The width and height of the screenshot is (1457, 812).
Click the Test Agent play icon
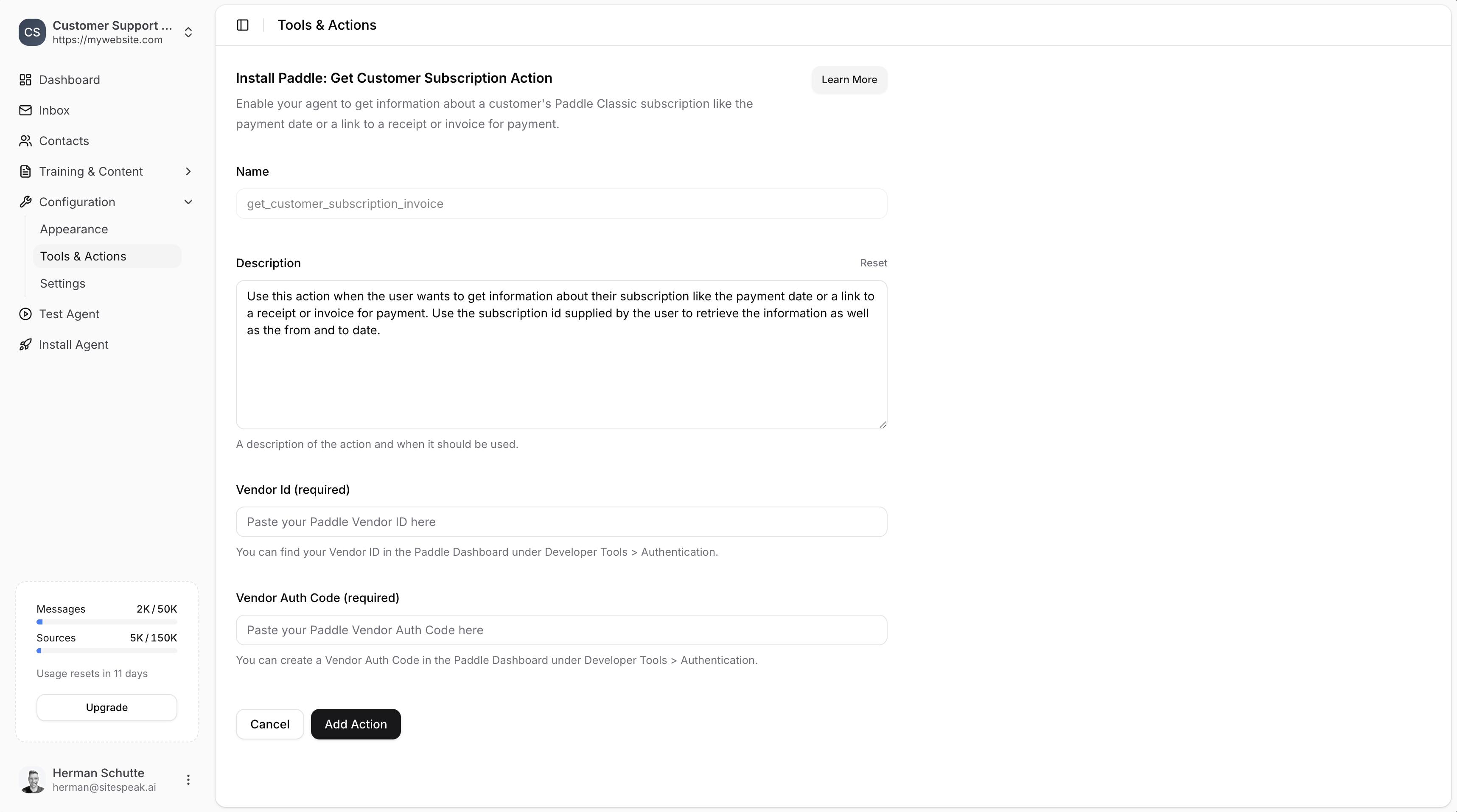click(x=25, y=314)
